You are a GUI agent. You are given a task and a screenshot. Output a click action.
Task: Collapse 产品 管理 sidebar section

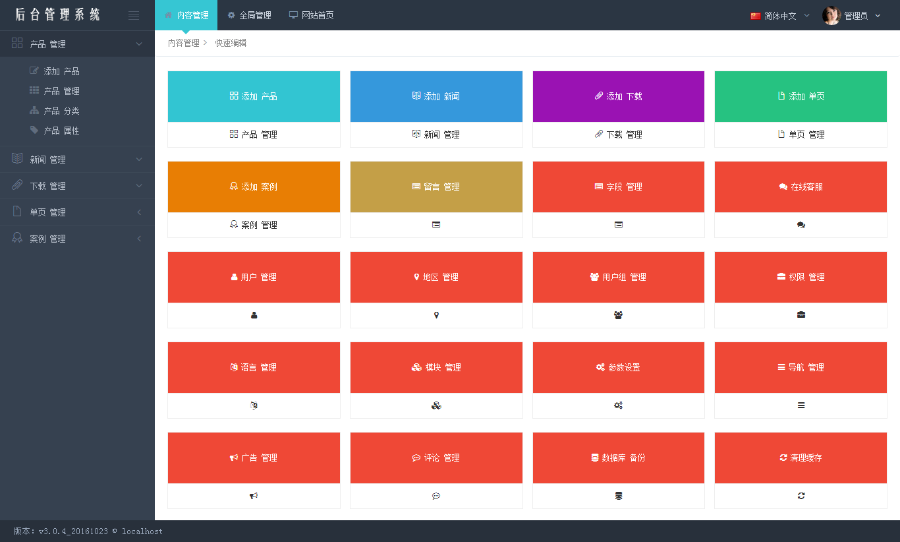click(77, 44)
